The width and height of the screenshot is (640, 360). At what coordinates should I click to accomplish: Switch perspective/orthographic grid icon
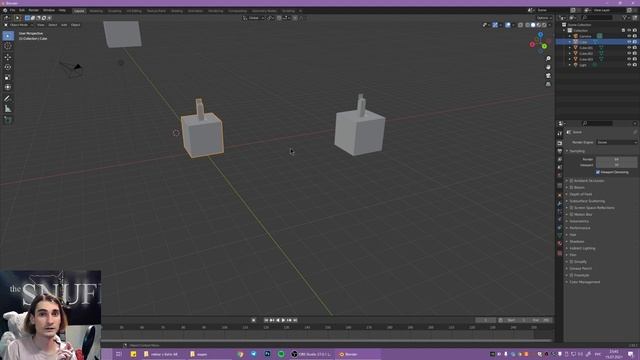[548, 84]
